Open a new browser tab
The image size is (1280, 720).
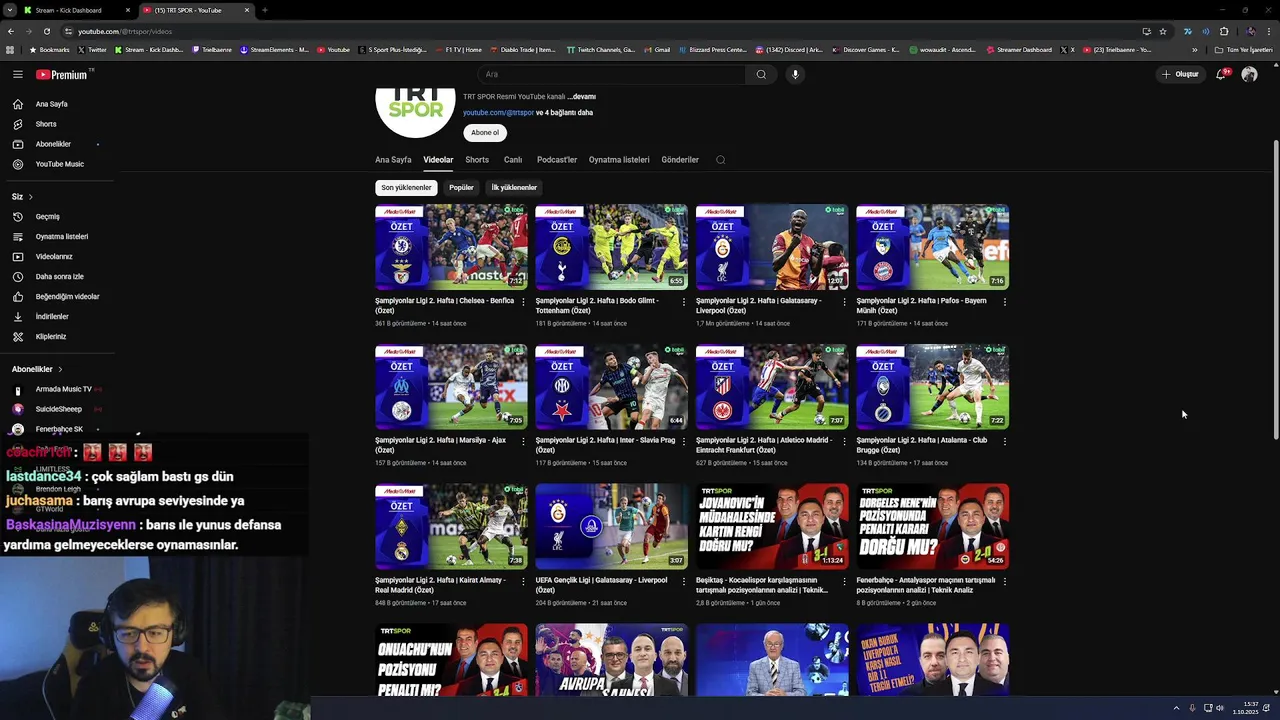[x=264, y=10]
